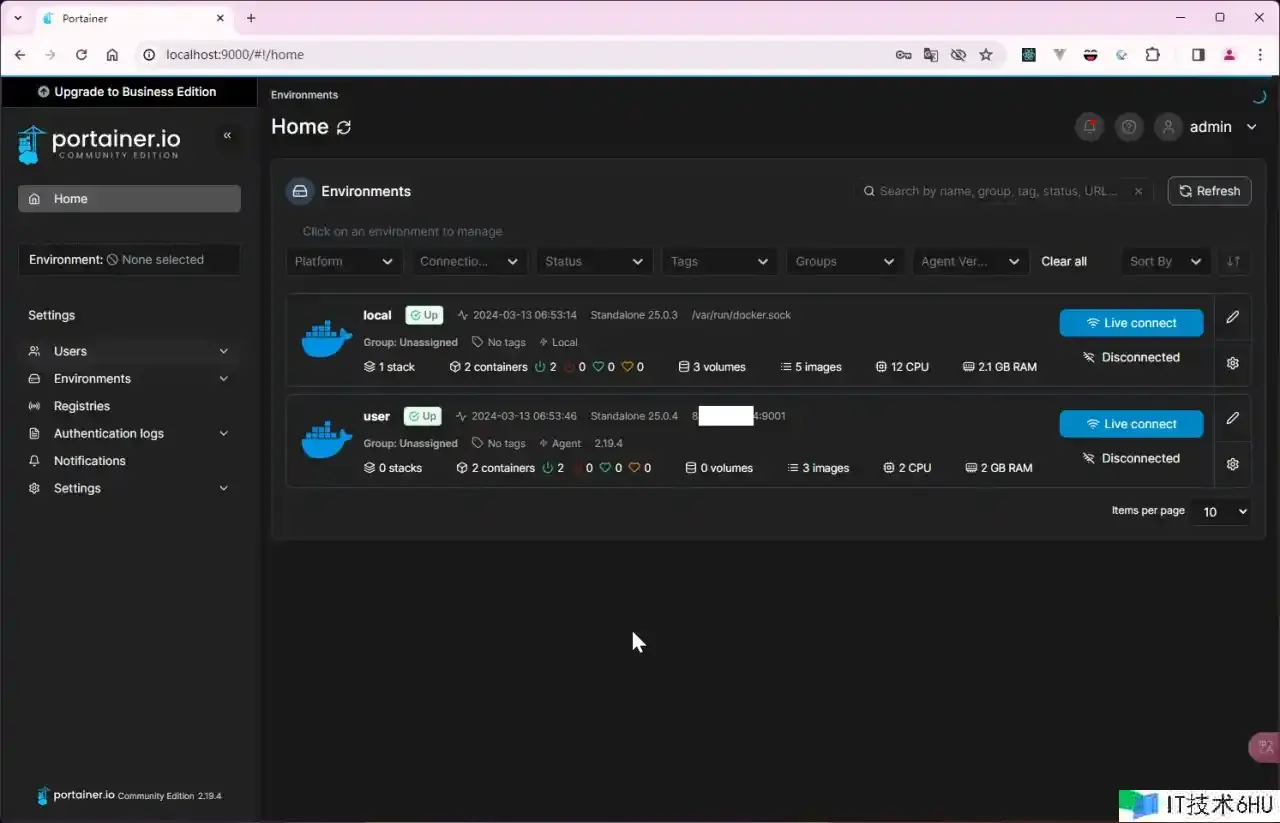Viewport: 1280px width, 823px height.
Task: Open the Status filter dropdown
Action: (x=594, y=261)
